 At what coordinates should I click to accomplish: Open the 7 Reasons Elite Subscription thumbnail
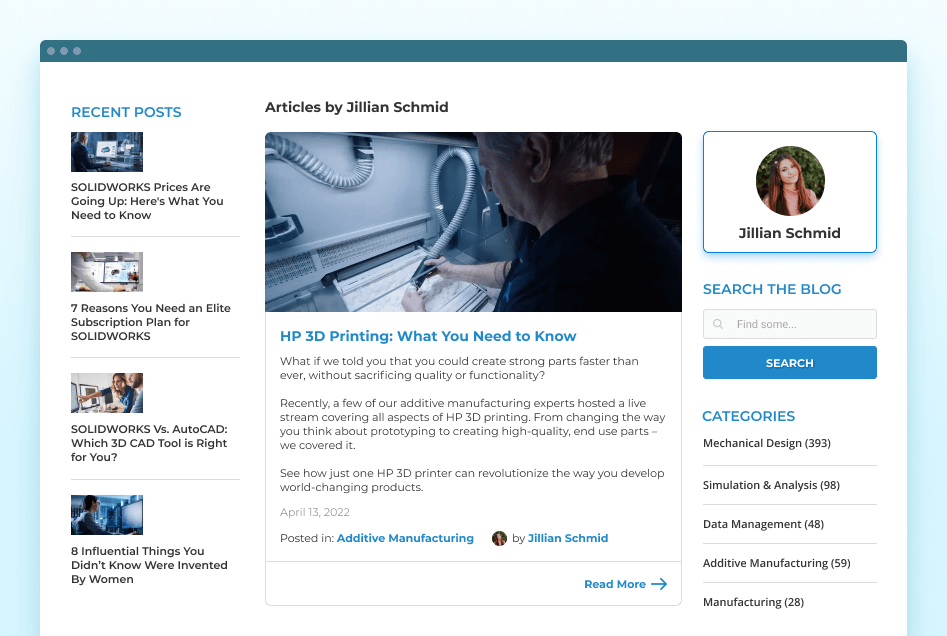[107, 272]
